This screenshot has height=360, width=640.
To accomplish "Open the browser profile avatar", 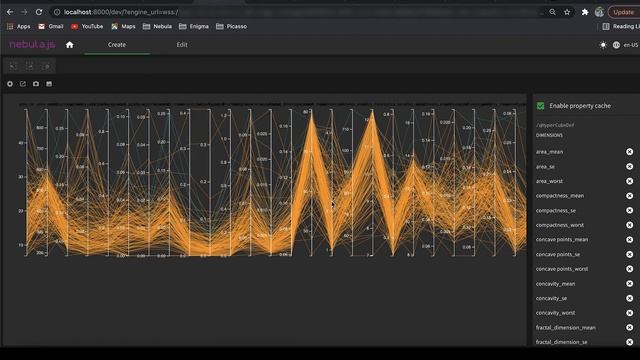I will coord(599,12).
